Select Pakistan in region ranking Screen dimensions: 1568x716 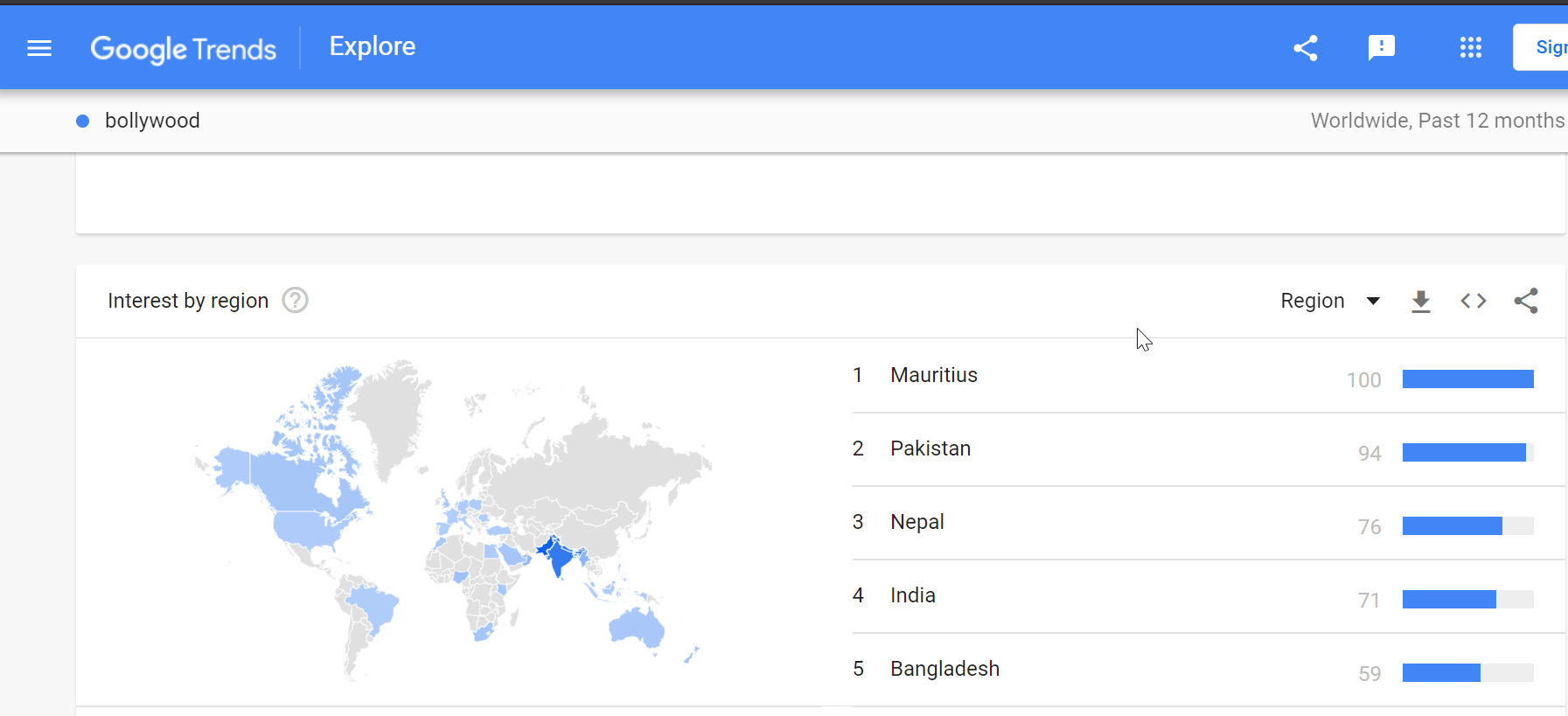930,448
